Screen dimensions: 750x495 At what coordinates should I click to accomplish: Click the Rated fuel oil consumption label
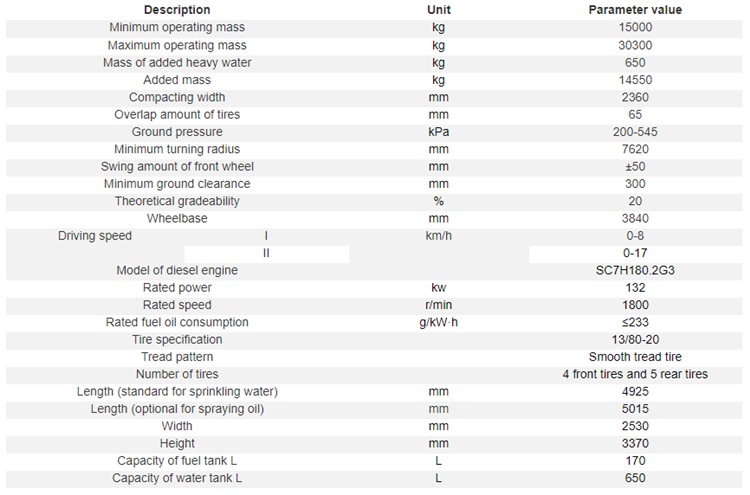[177, 322]
